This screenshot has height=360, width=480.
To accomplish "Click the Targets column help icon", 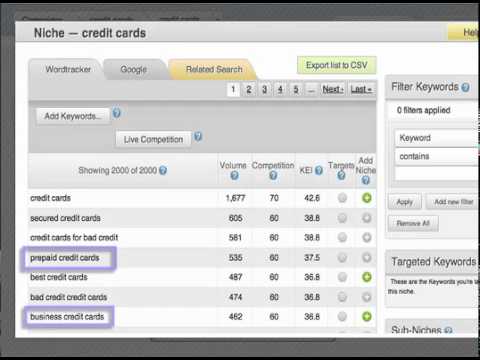I will pyautogui.click(x=341, y=175).
